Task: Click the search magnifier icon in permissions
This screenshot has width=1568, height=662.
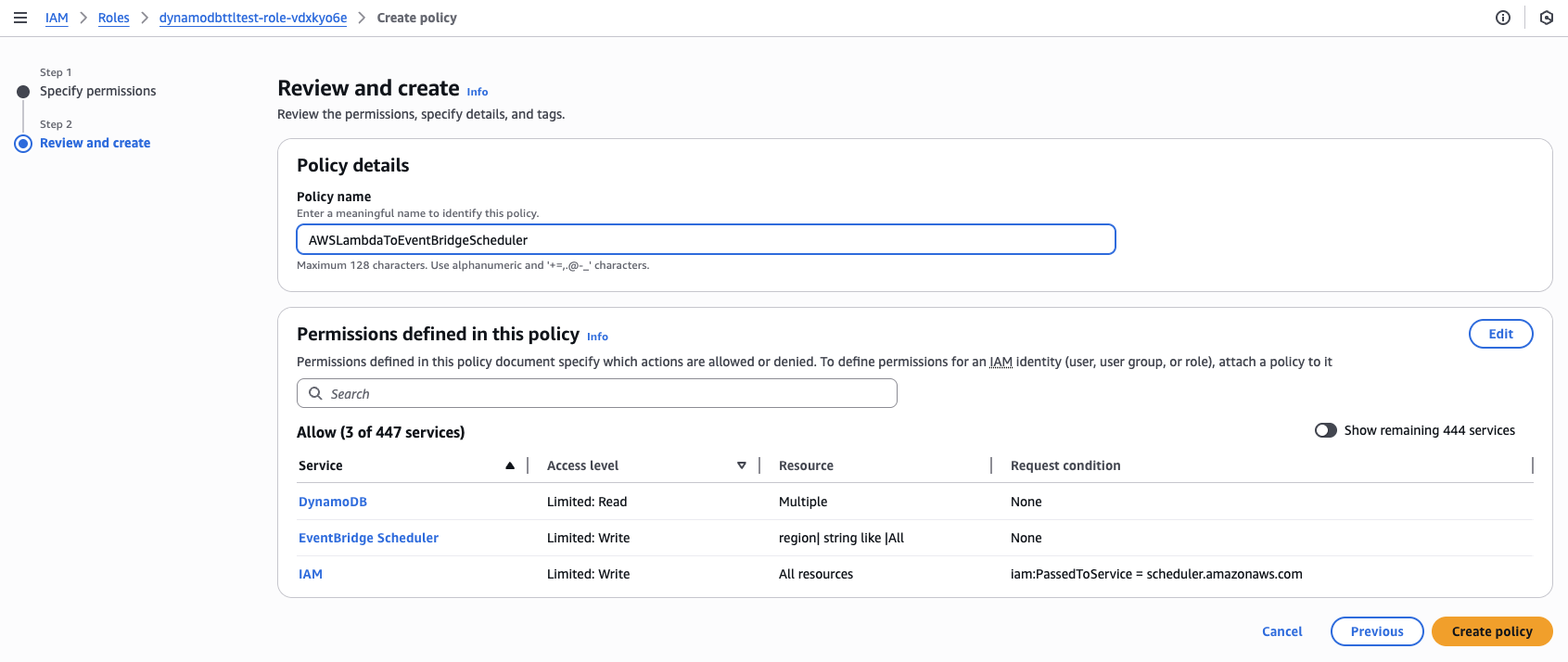Action: (315, 393)
